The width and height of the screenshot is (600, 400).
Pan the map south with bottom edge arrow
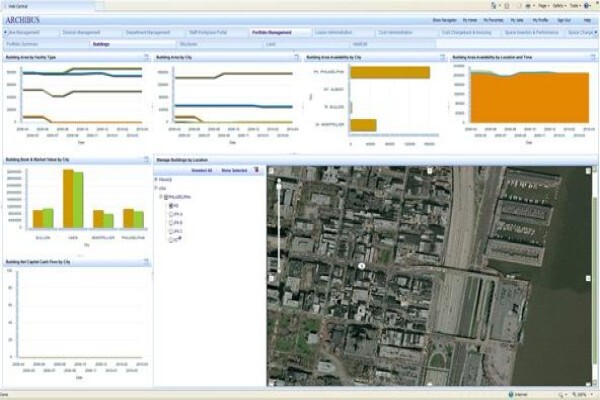point(430,383)
